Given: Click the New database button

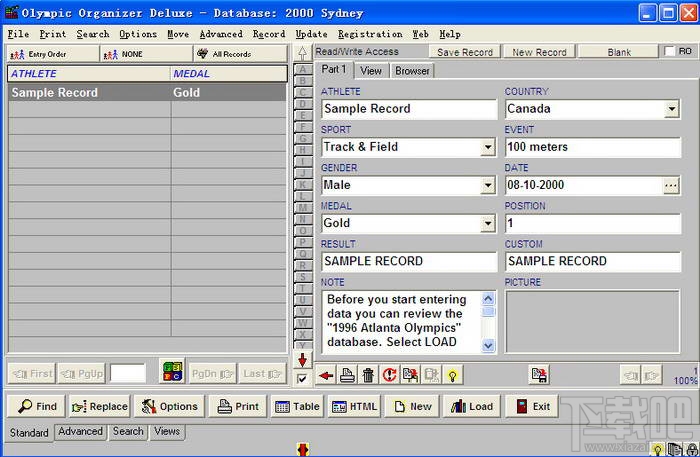Looking at the screenshot, I should click(x=412, y=406).
